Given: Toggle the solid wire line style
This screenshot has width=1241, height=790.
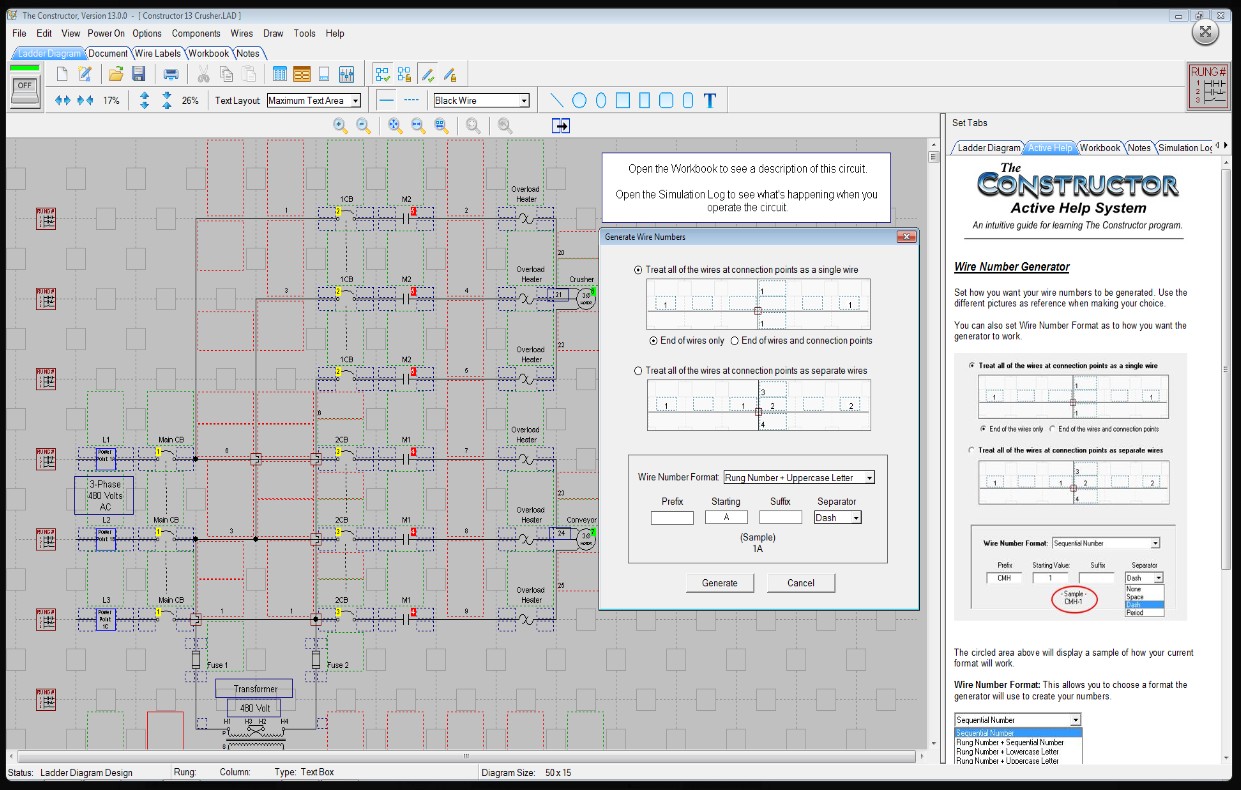Looking at the screenshot, I should 387,100.
